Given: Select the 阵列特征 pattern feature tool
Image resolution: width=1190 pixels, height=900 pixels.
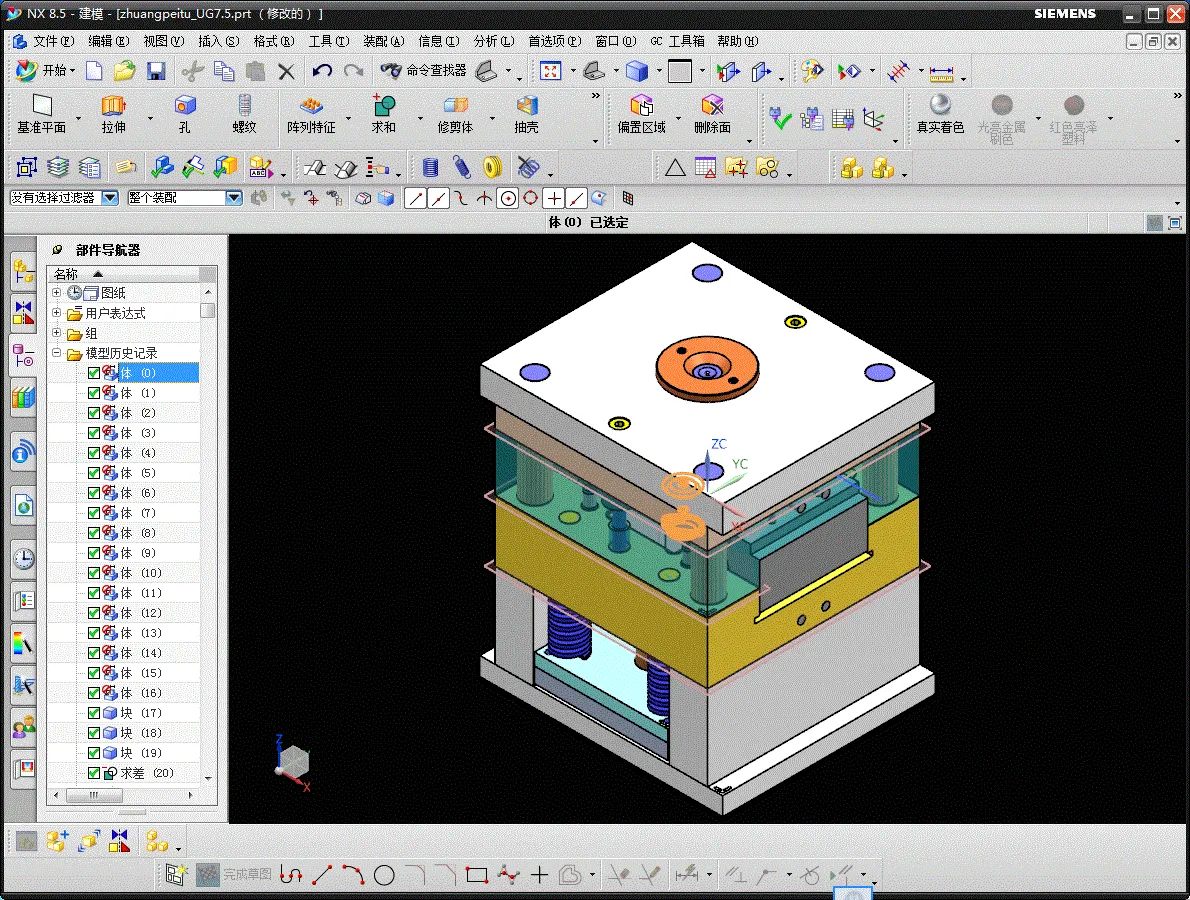Looking at the screenshot, I should click(311, 114).
